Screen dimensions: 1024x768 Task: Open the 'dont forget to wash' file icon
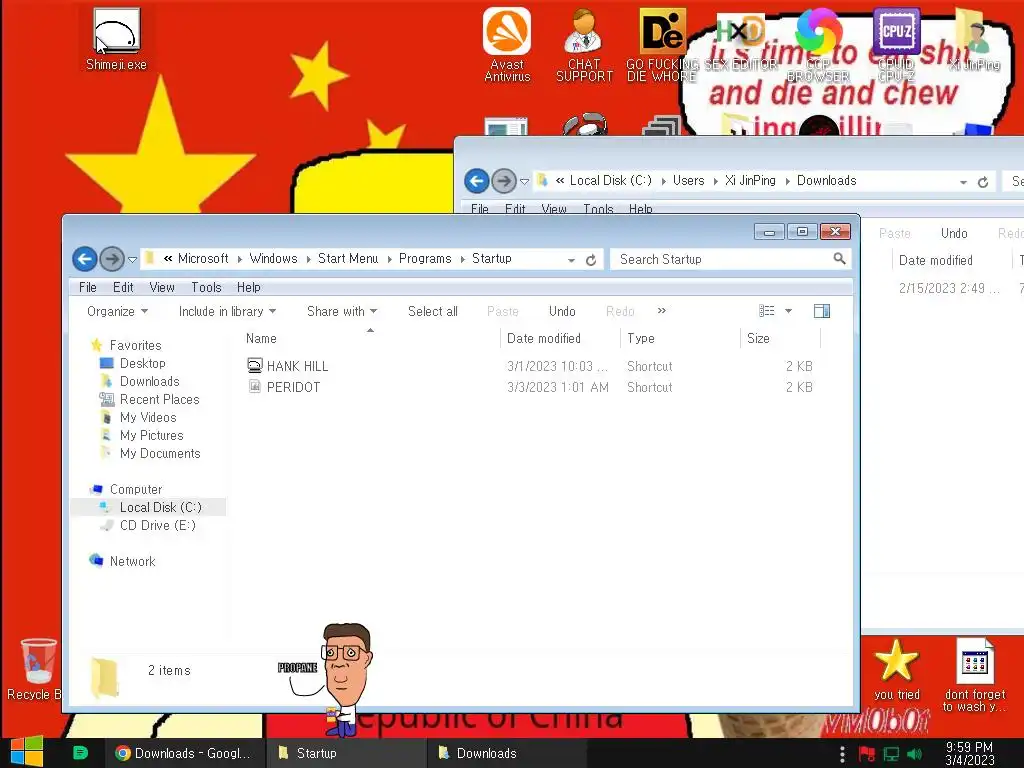coord(974,675)
